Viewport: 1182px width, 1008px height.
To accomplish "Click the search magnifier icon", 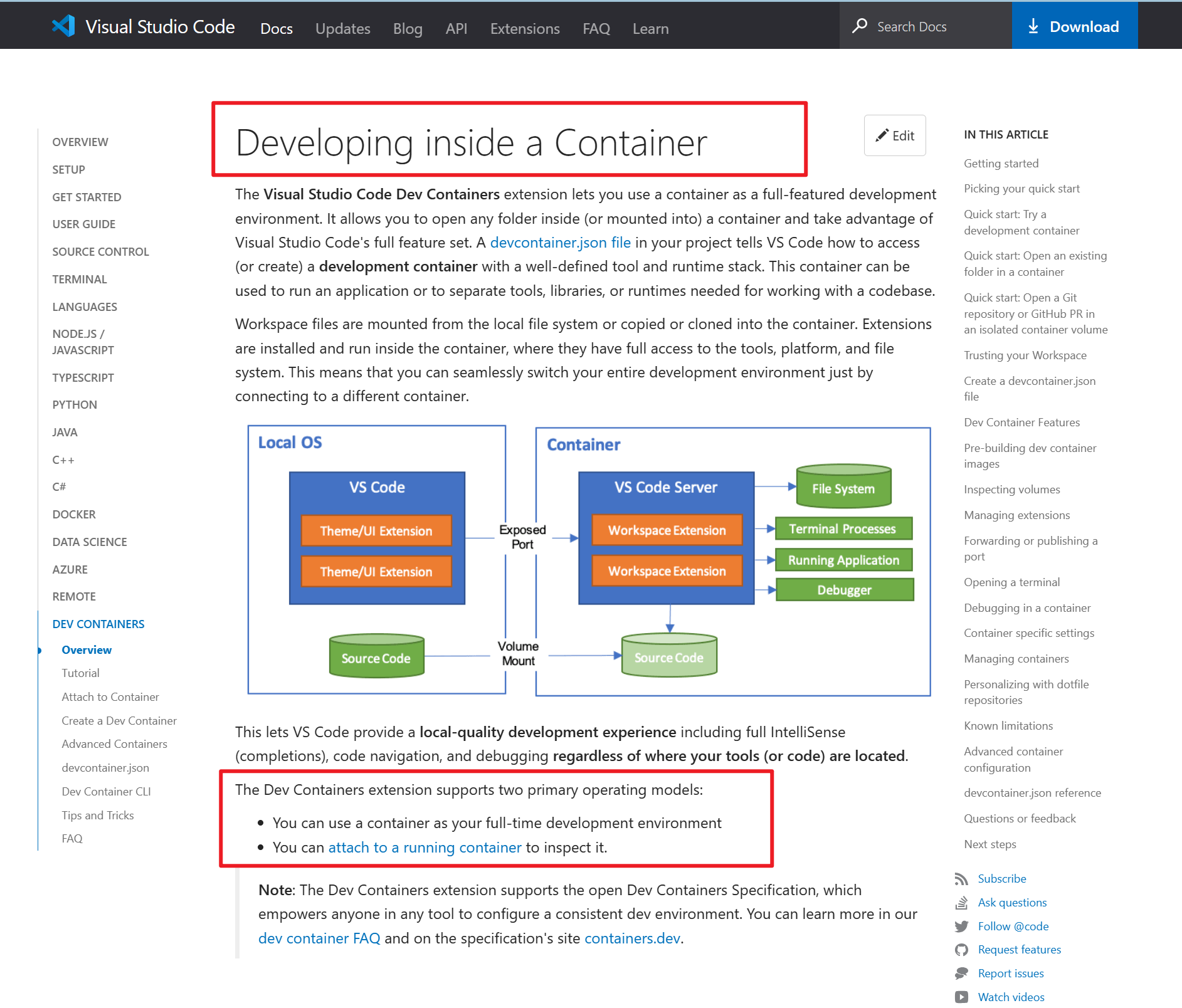I will coord(860,26).
